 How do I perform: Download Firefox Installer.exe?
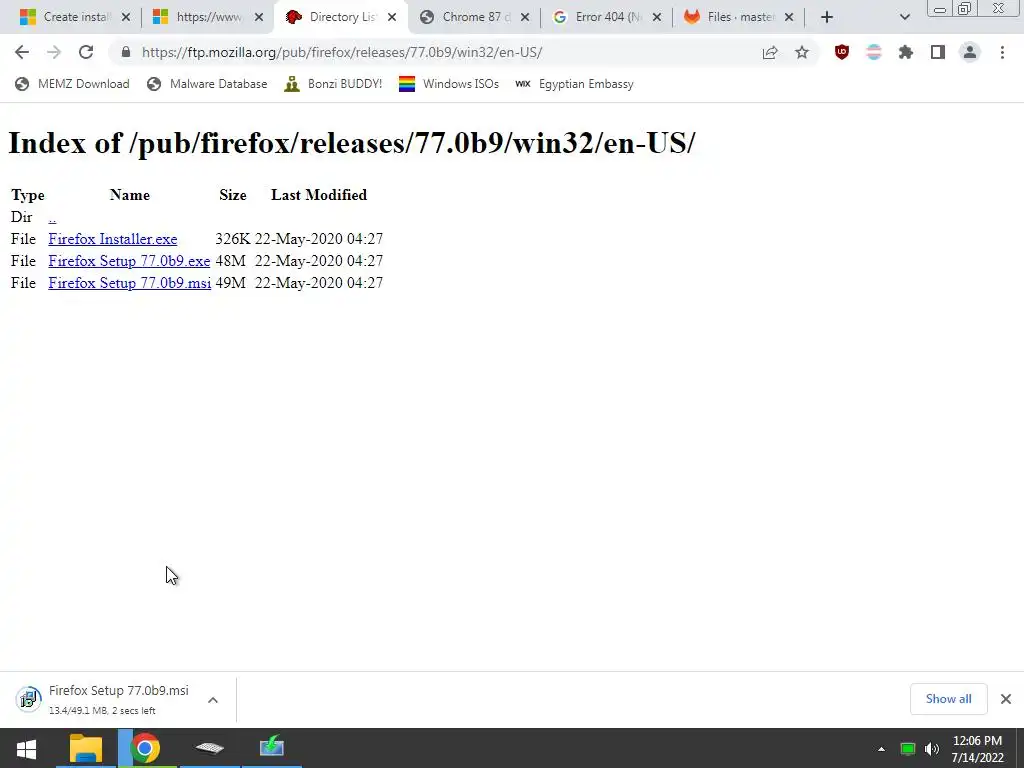(x=112, y=239)
